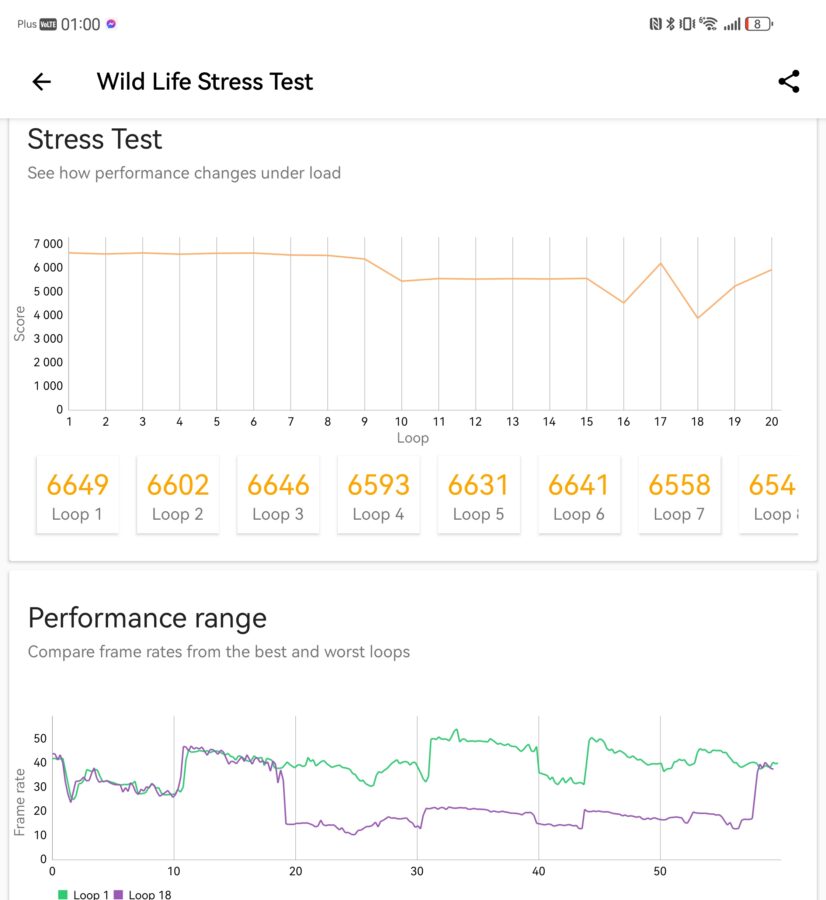Tap the Loop 5 score 6631 card
The height and width of the screenshot is (900, 826).
coord(478,496)
